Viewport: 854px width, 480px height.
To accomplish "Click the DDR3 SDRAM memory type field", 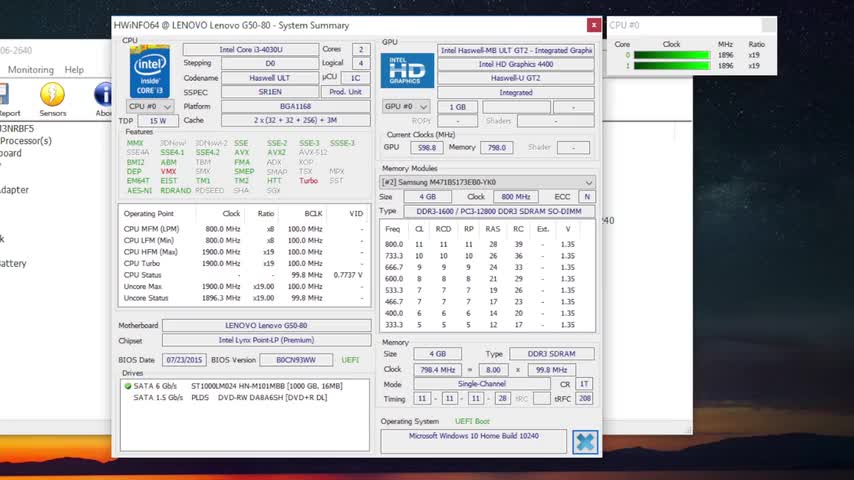I will (551, 354).
